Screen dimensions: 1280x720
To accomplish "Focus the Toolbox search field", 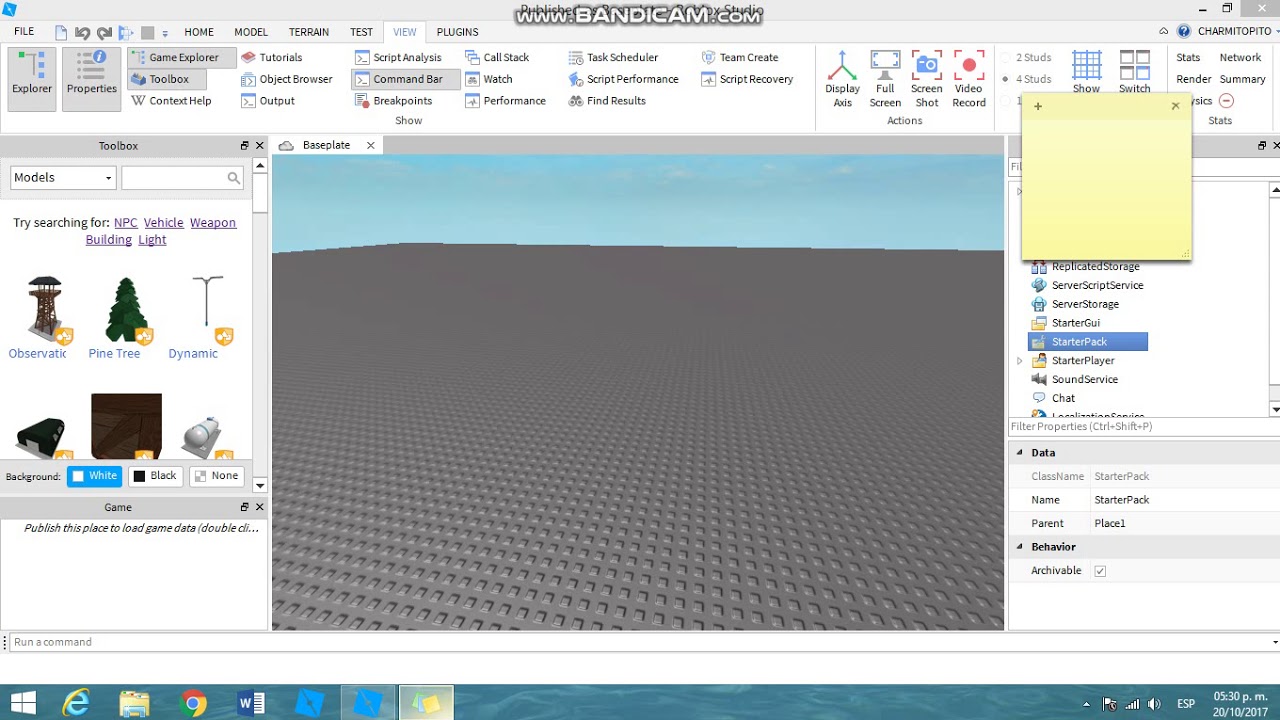I will click(183, 177).
